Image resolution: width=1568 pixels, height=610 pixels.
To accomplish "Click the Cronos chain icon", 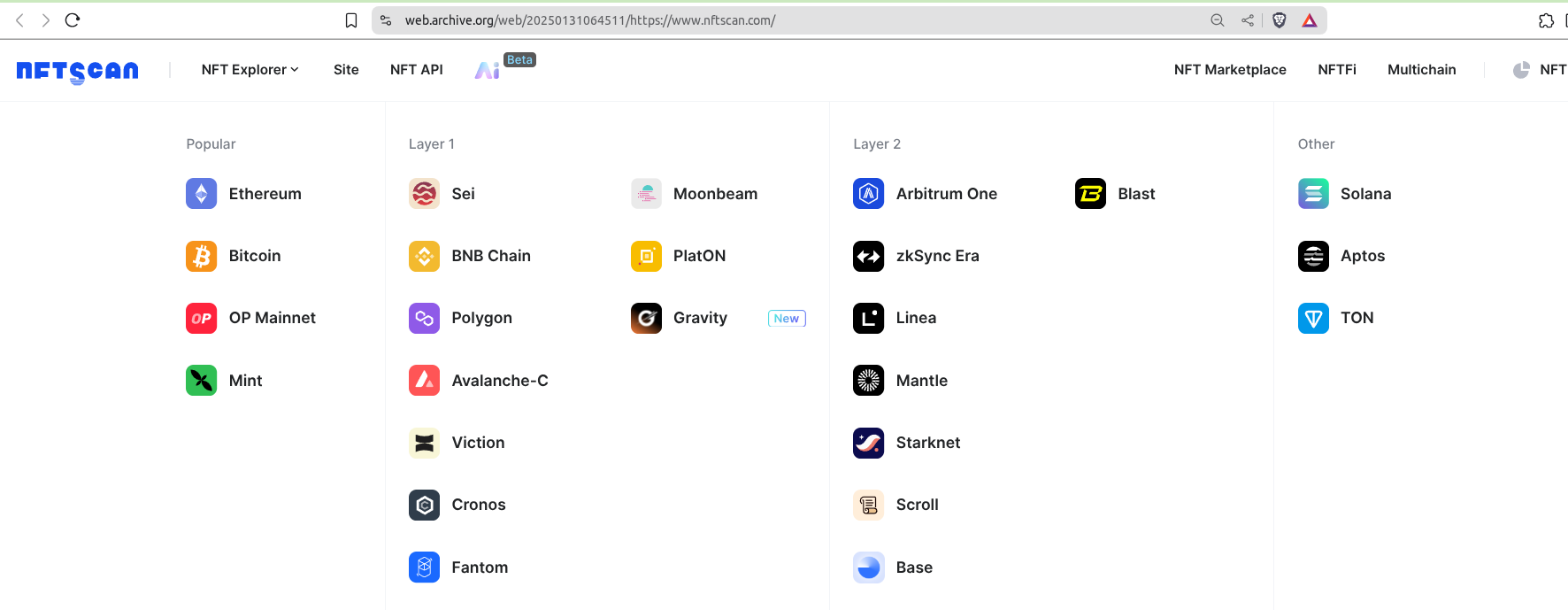I will 424,505.
